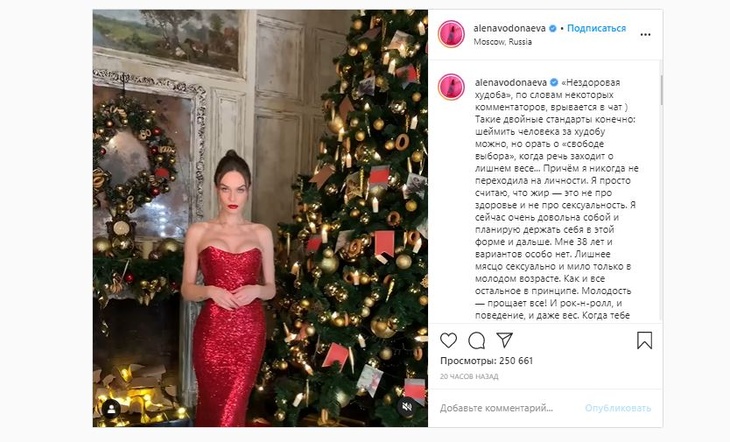Focus the Добавьте комментарий input field
The height and width of the screenshot is (442, 730).
pyautogui.click(x=507, y=408)
